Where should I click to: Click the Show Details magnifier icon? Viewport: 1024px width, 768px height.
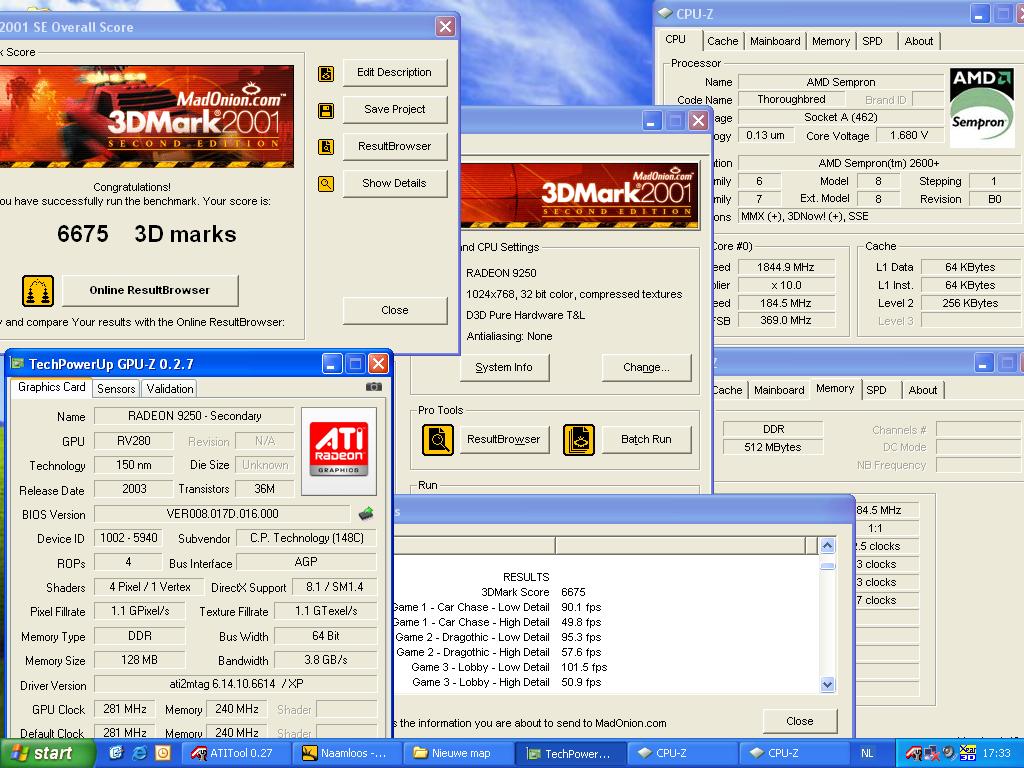326,184
